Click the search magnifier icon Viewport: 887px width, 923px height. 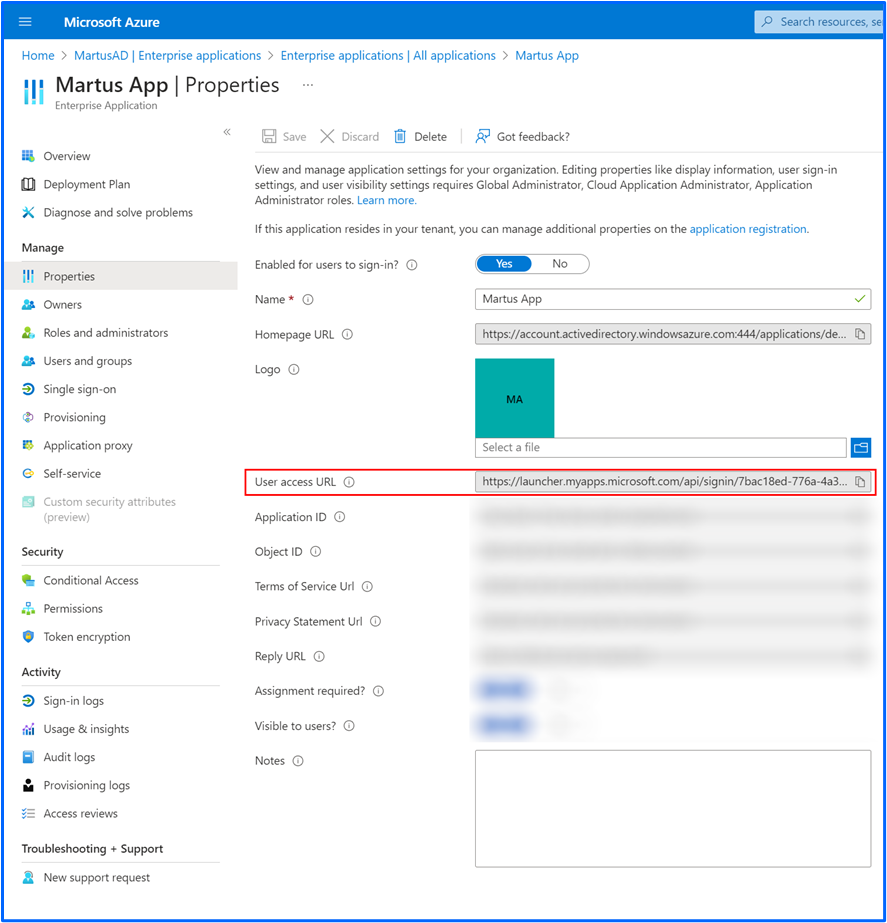[767, 22]
